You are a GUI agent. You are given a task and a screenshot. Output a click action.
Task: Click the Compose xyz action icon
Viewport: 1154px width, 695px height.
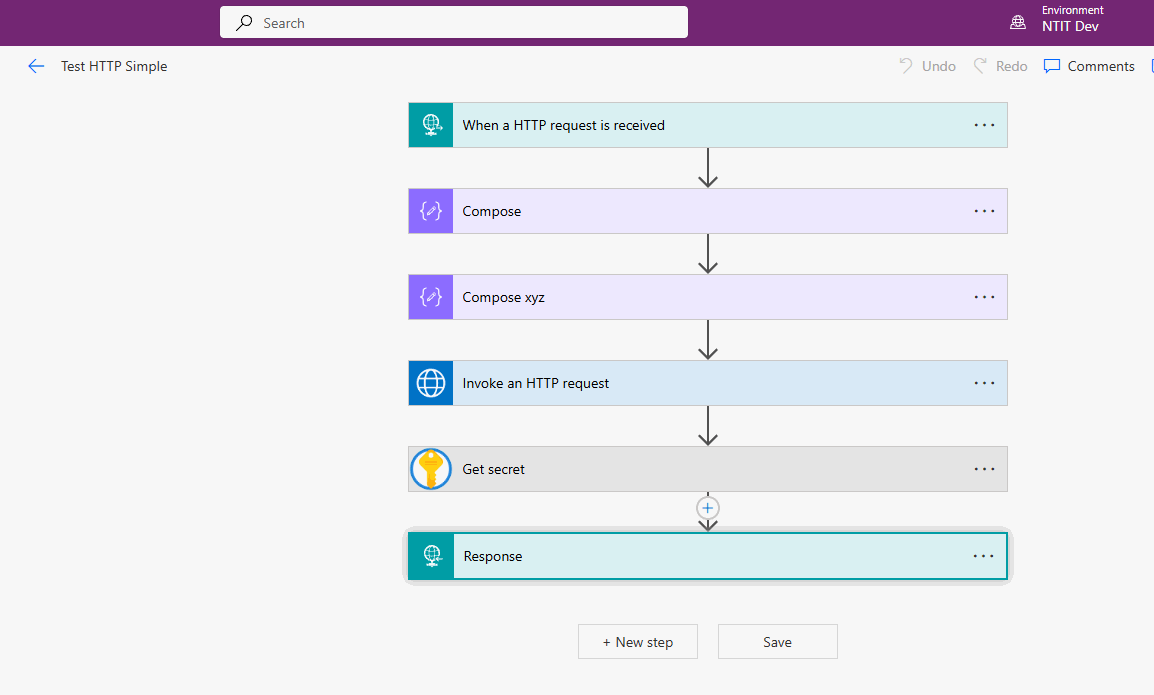430,297
